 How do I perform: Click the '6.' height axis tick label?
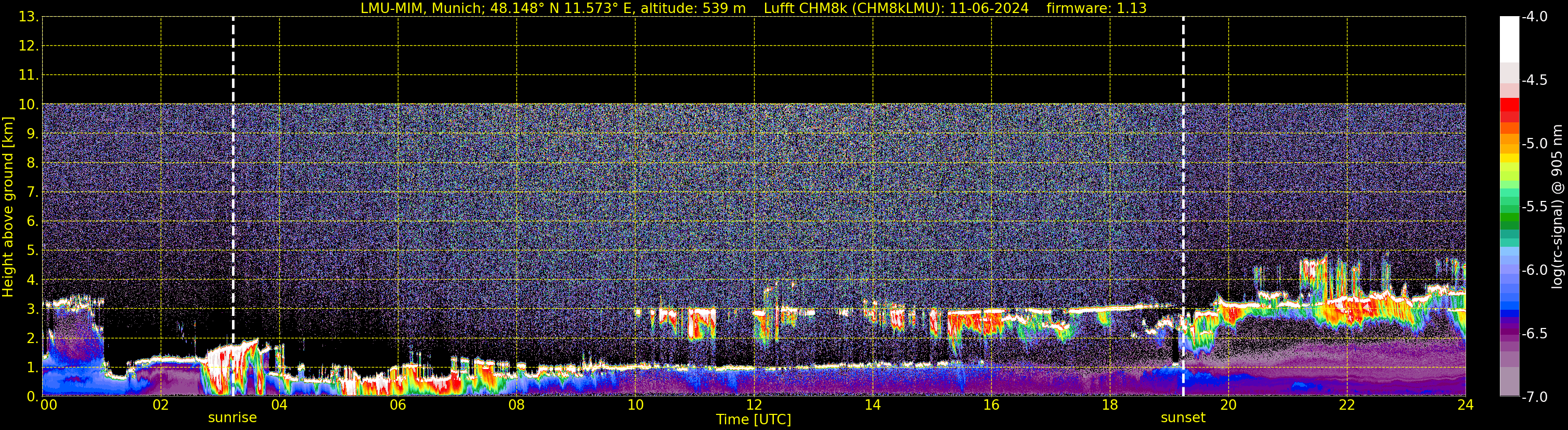(x=32, y=222)
